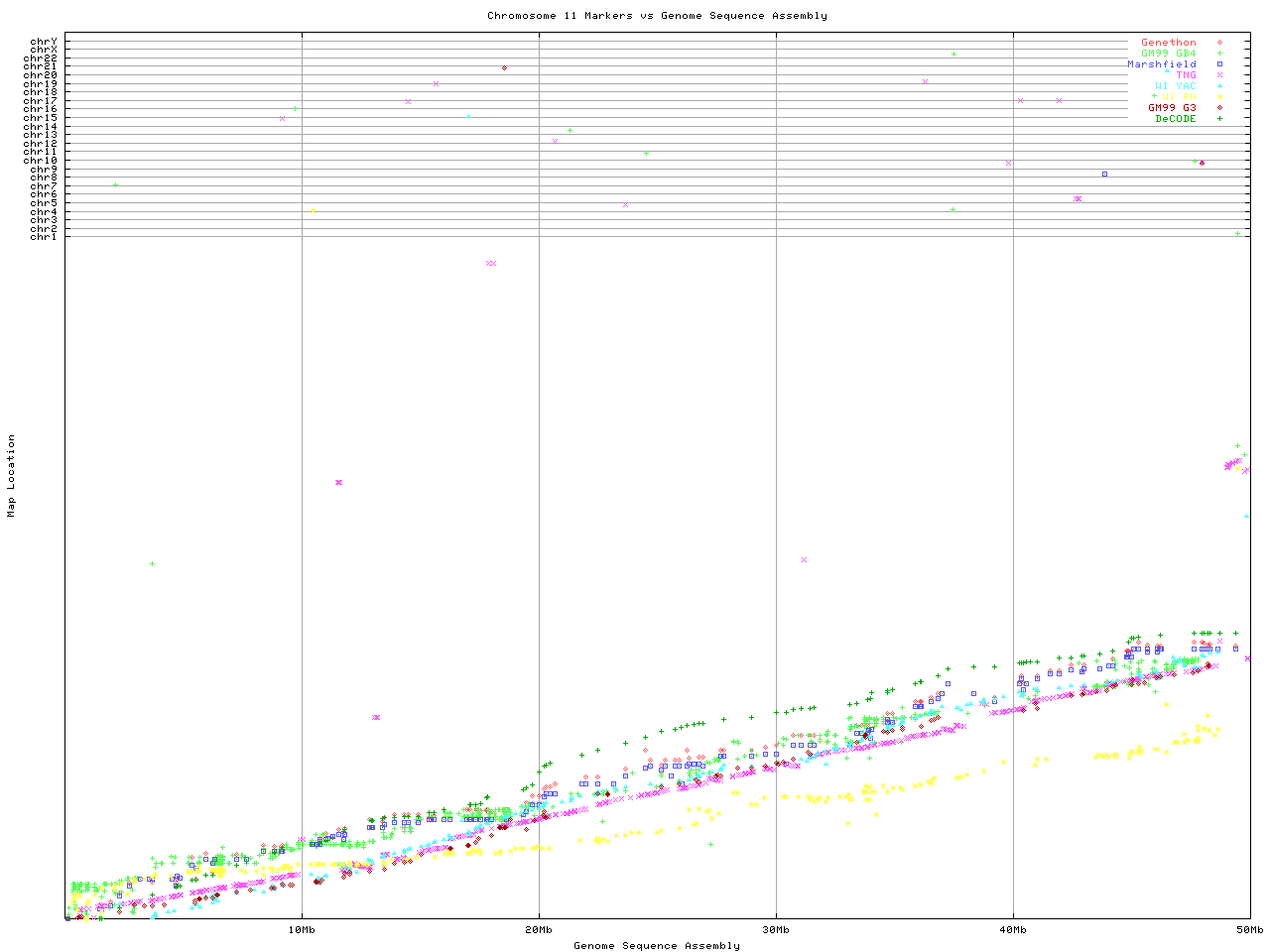
Task: Click the 30Mb x-axis tick label
Action: [x=776, y=930]
